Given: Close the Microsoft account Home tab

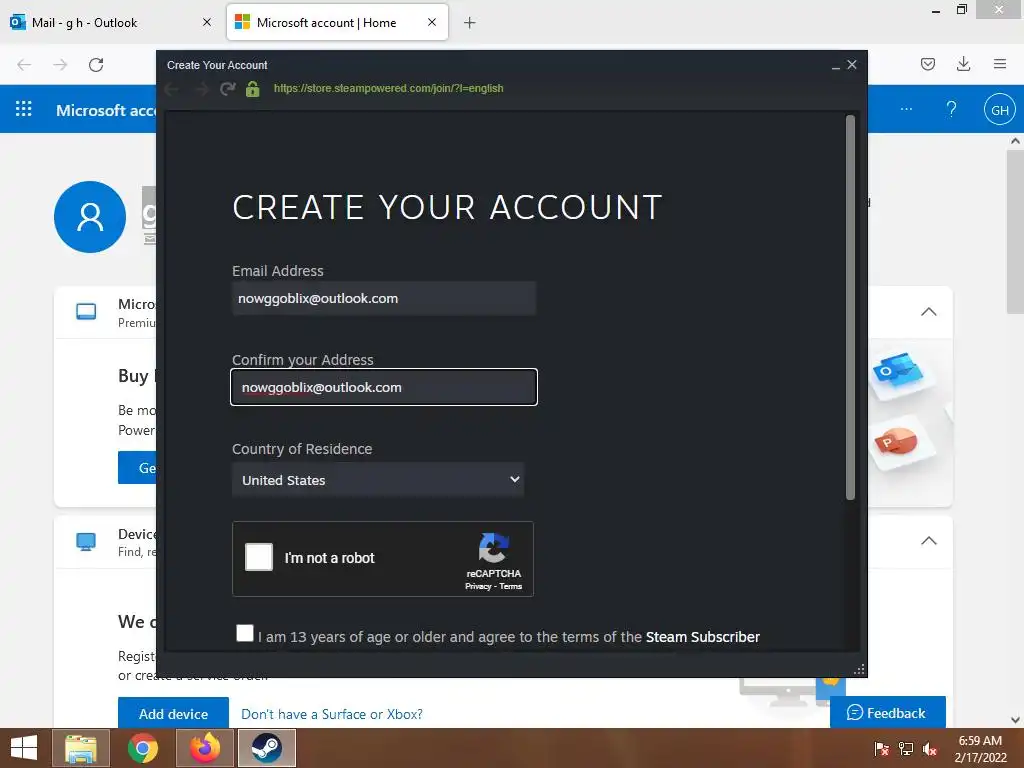Looking at the screenshot, I should [432, 22].
